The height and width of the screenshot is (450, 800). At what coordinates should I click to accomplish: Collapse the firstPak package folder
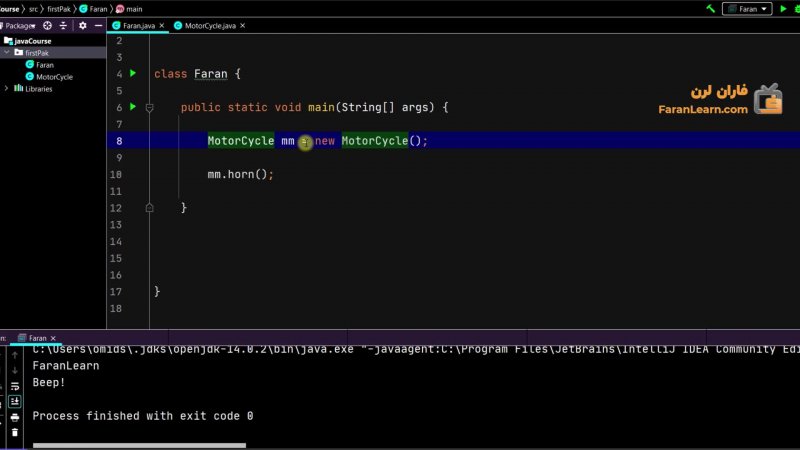coord(6,53)
